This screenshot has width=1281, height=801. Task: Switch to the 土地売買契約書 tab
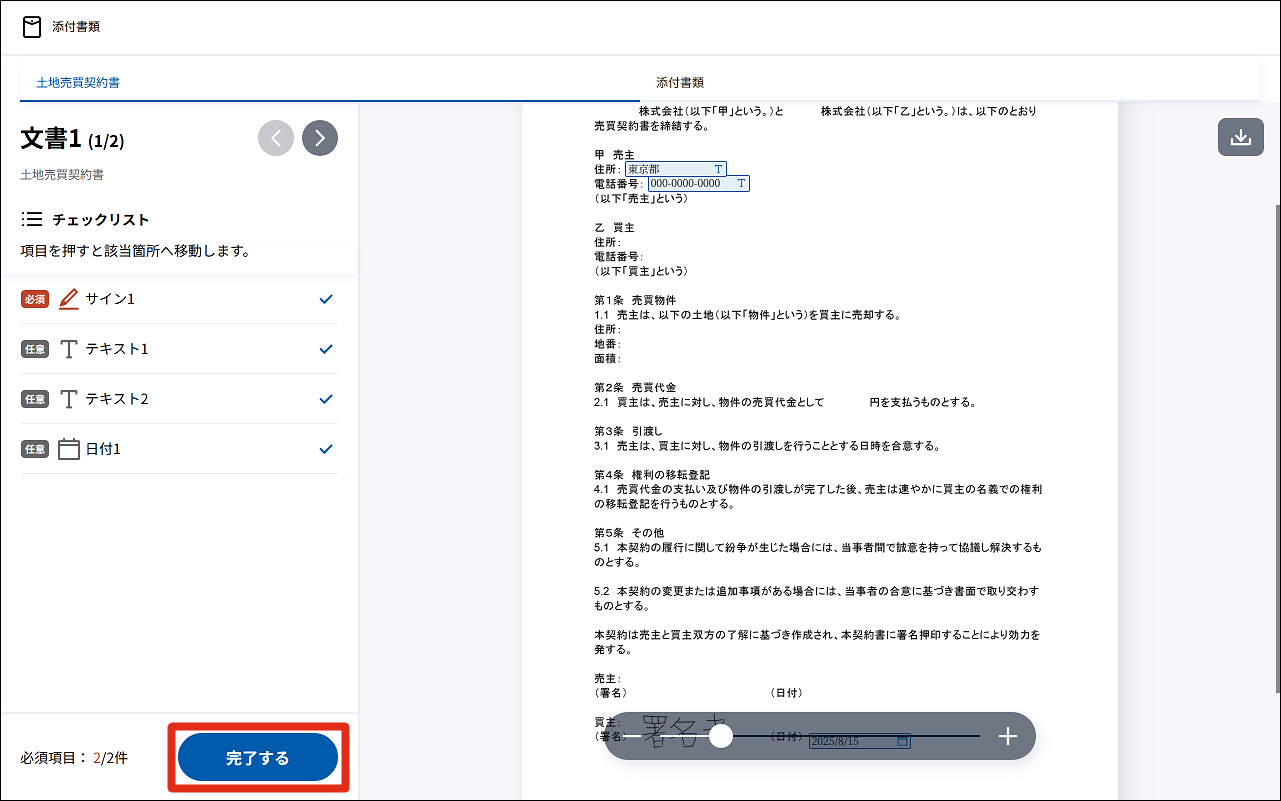78,83
